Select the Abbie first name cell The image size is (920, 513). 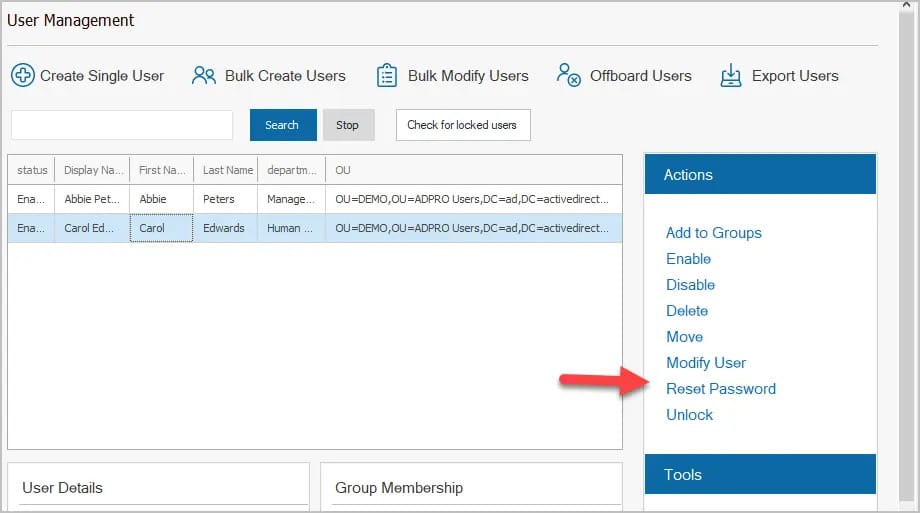tap(161, 199)
